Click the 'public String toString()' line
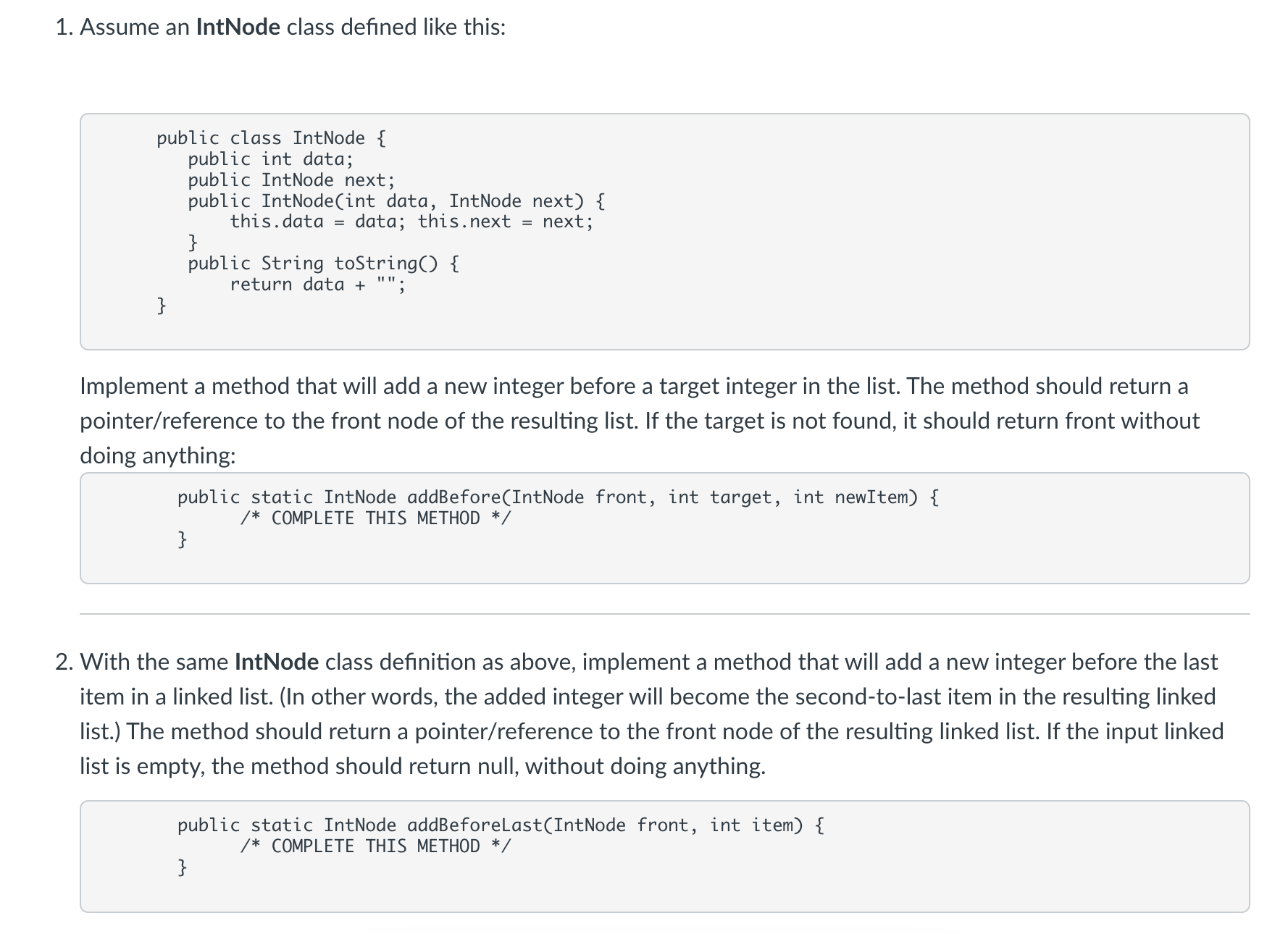 coord(323,263)
